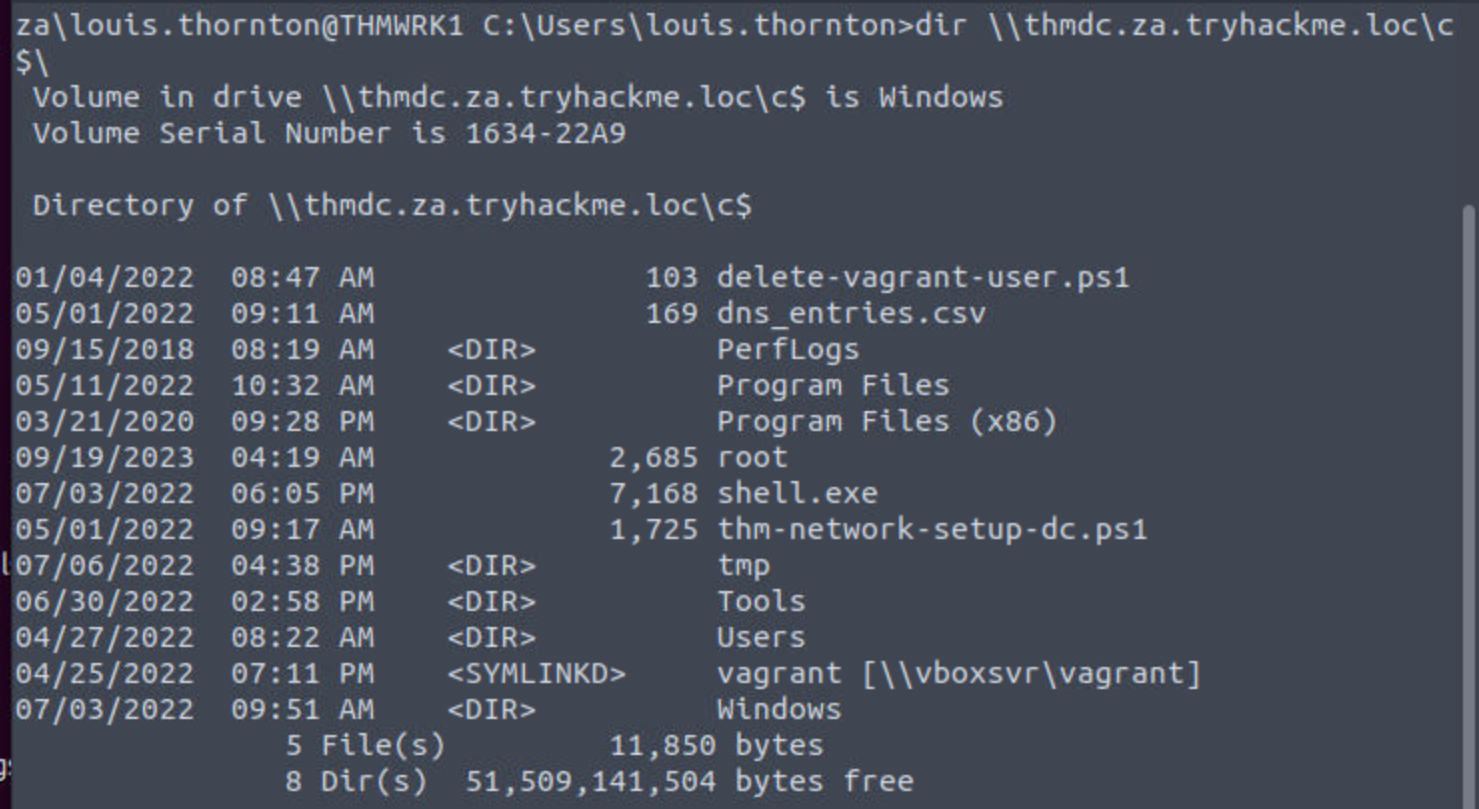The width and height of the screenshot is (1479, 809).
Task: Click the Program Files (x86) directory name
Action: (886, 421)
